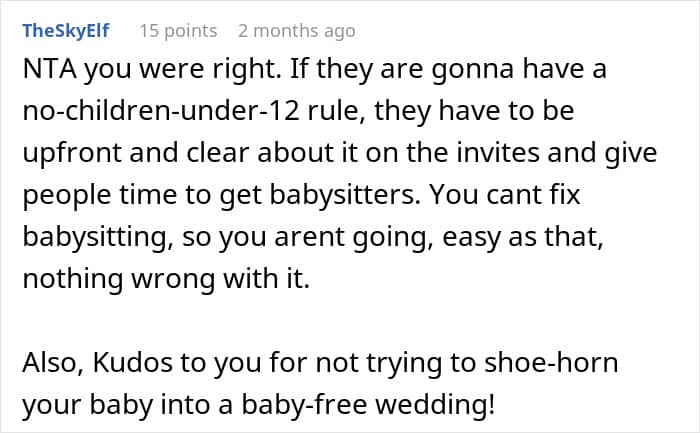Click the word 'upfront' in third line
This screenshot has height=433, width=700.
[x=71, y=153]
